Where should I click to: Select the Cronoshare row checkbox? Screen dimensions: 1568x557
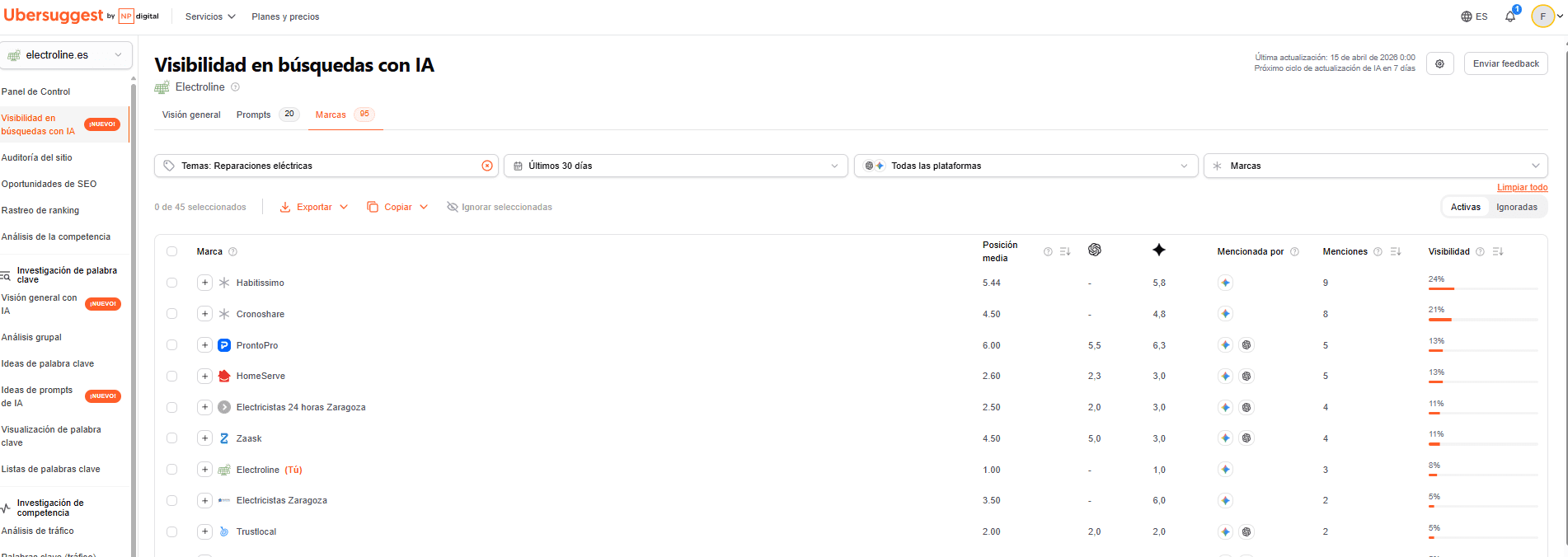(171, 314)
